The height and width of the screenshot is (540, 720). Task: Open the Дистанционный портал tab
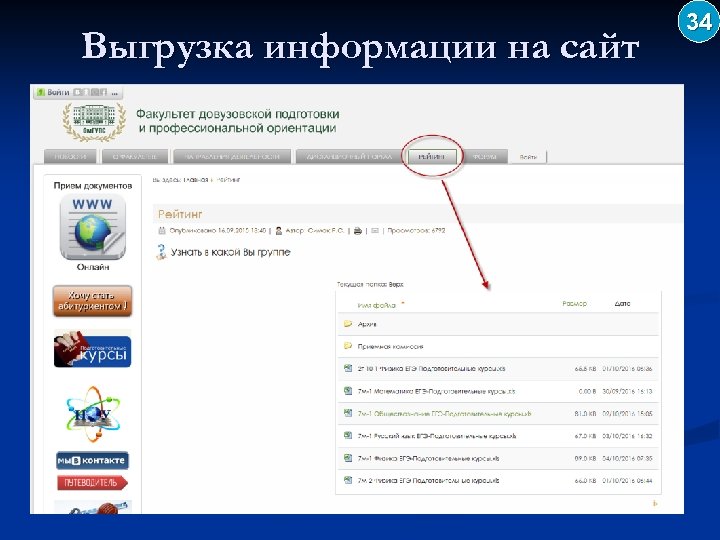click(349, 157)
